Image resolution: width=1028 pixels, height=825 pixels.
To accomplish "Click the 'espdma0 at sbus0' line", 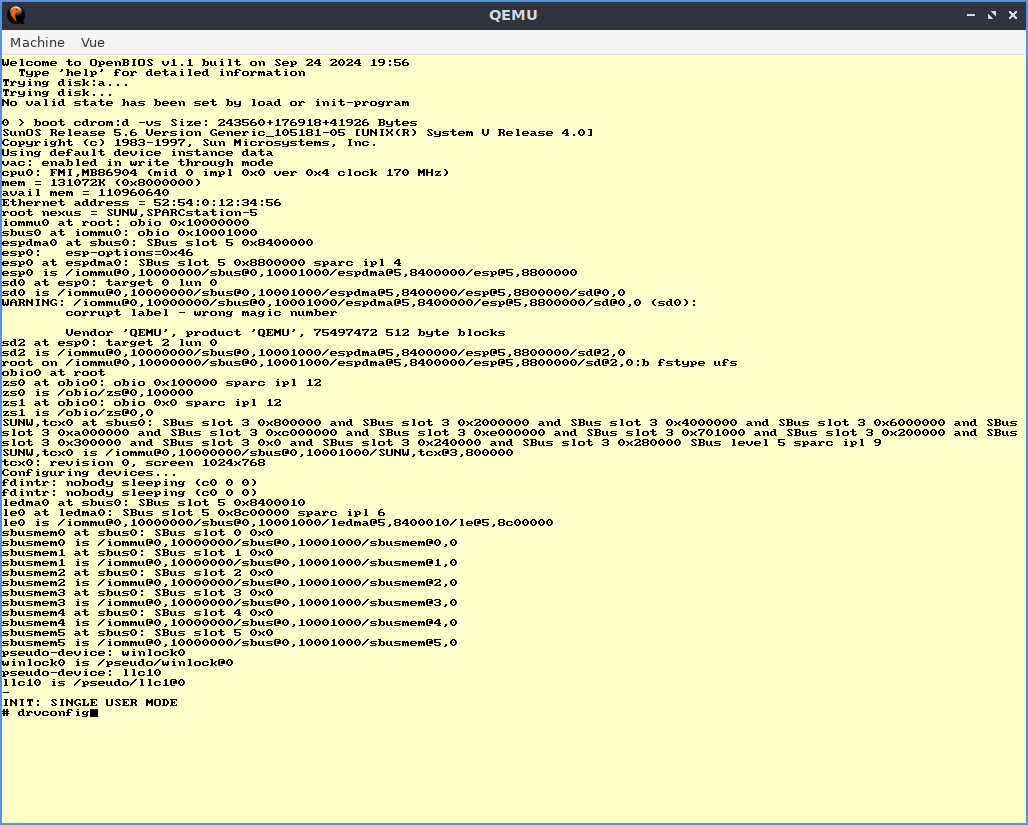I will click(157, 243).
